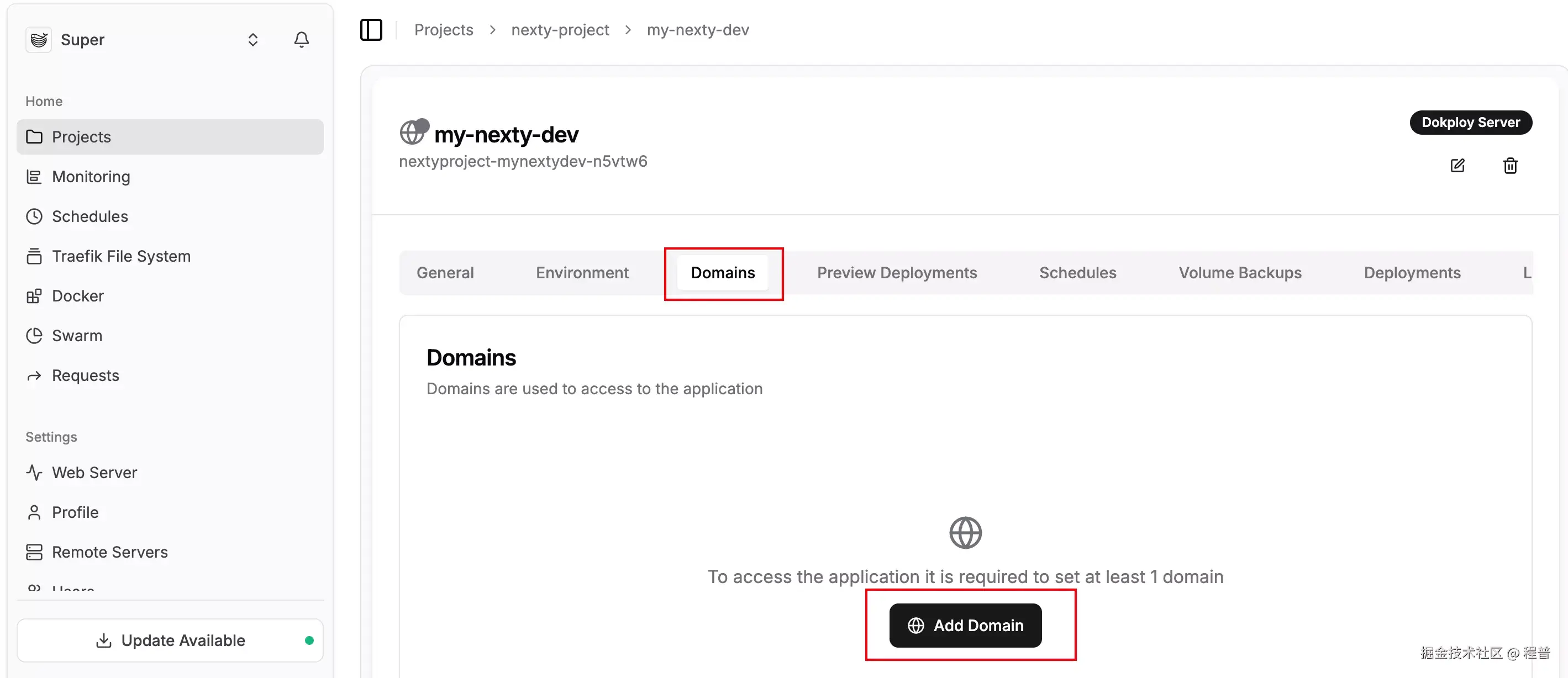Edit the application using the pencil icon
The width and height of the screenshot is (1568, 678).
(1457, 166)
